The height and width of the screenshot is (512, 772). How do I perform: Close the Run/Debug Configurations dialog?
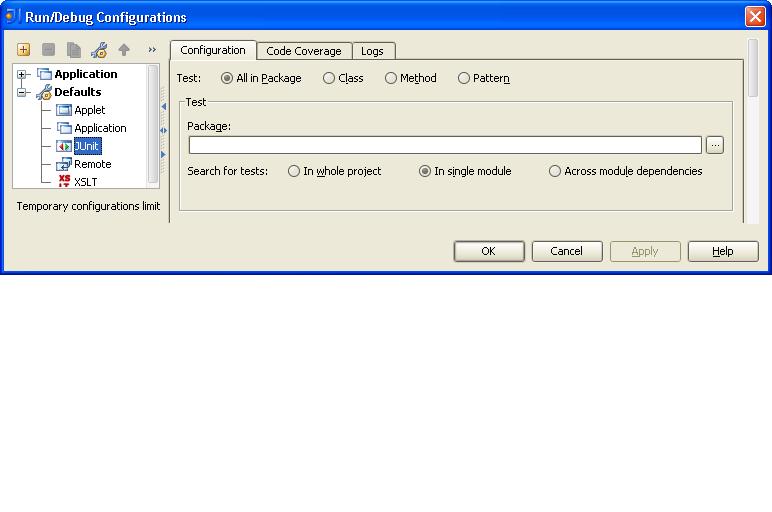tap(755, 17)
